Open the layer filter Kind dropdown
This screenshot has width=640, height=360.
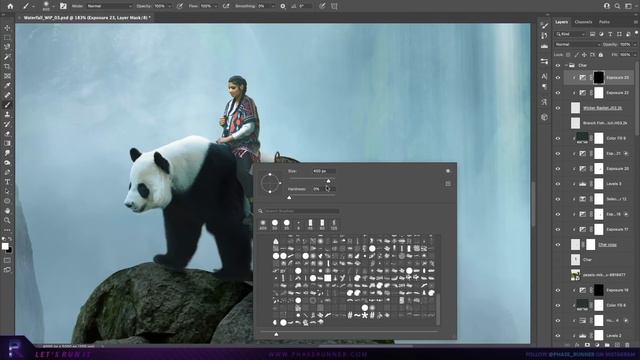coord(571,34)
